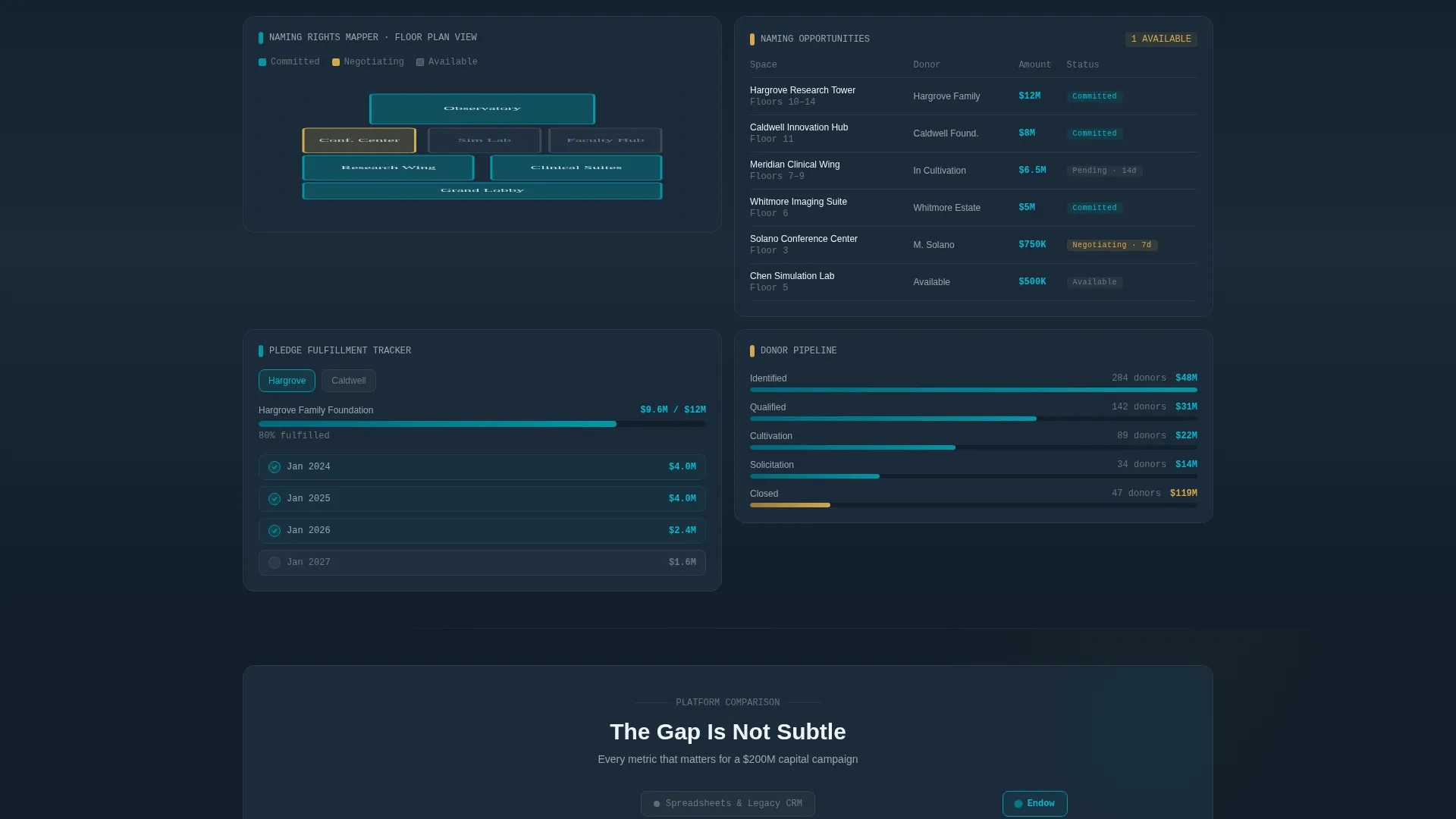1456x819 pixels.
Task: Click the Negotiating legend color square
Action: click(x=336, y=62)
